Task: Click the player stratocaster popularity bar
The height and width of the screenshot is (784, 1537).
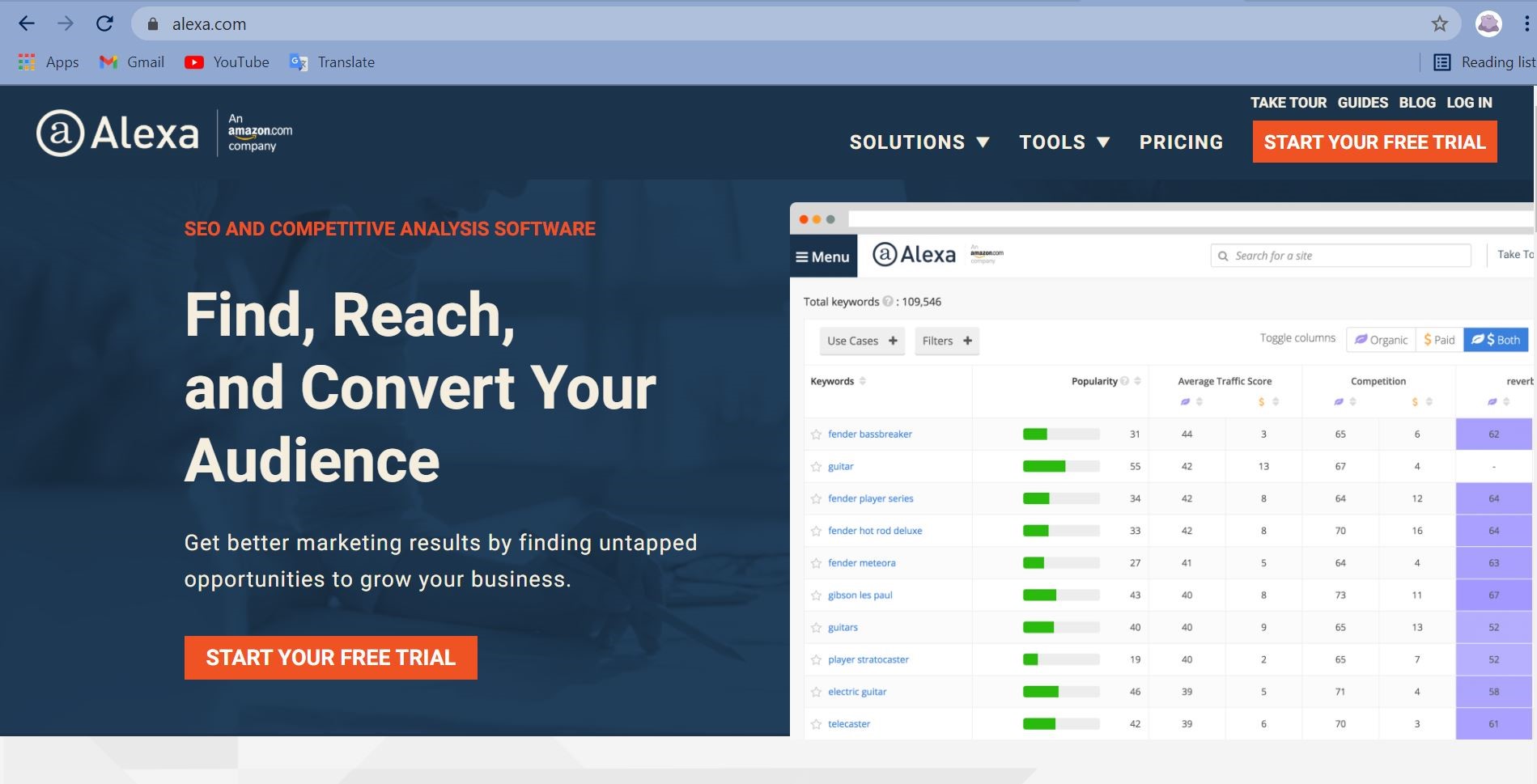Action: (x=1061, y=660)
